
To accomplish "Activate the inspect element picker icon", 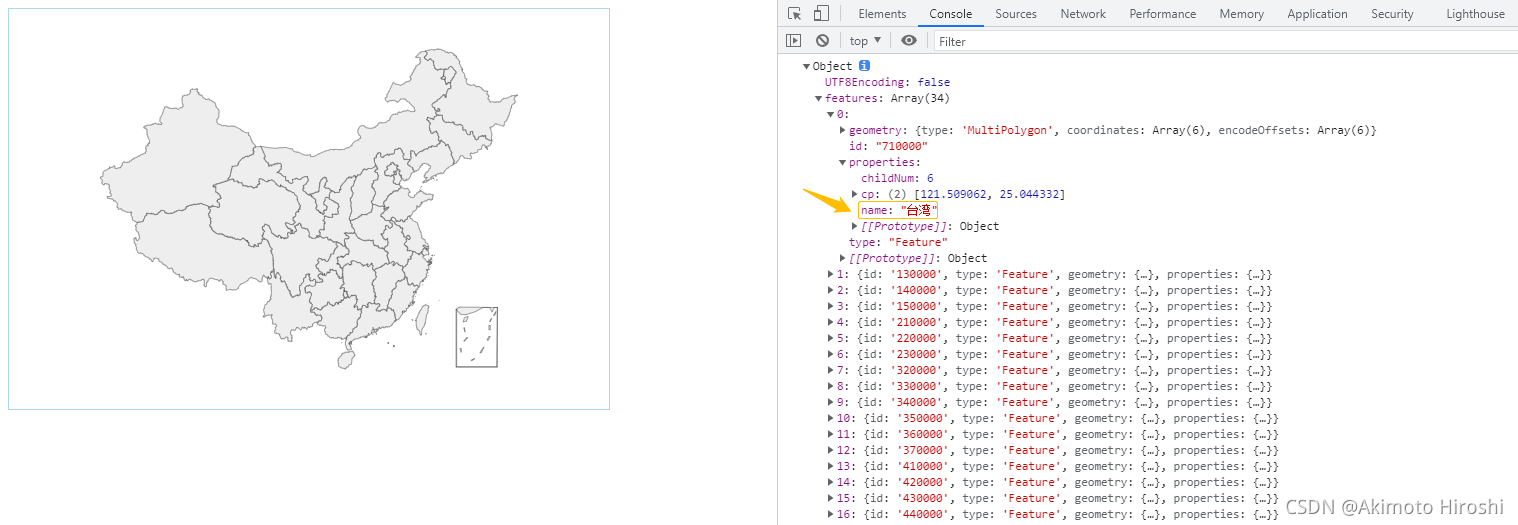I will tap(794, 14).
